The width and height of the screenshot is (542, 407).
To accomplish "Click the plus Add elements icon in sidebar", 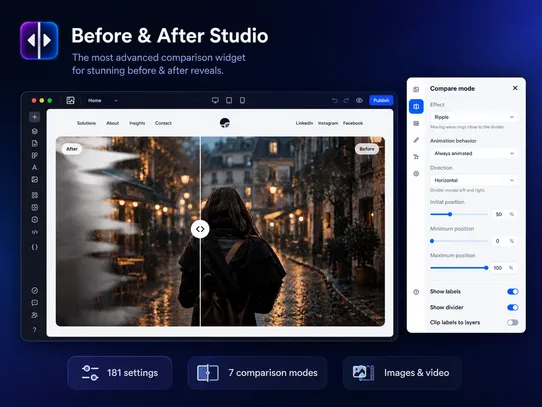I will 35,117.
